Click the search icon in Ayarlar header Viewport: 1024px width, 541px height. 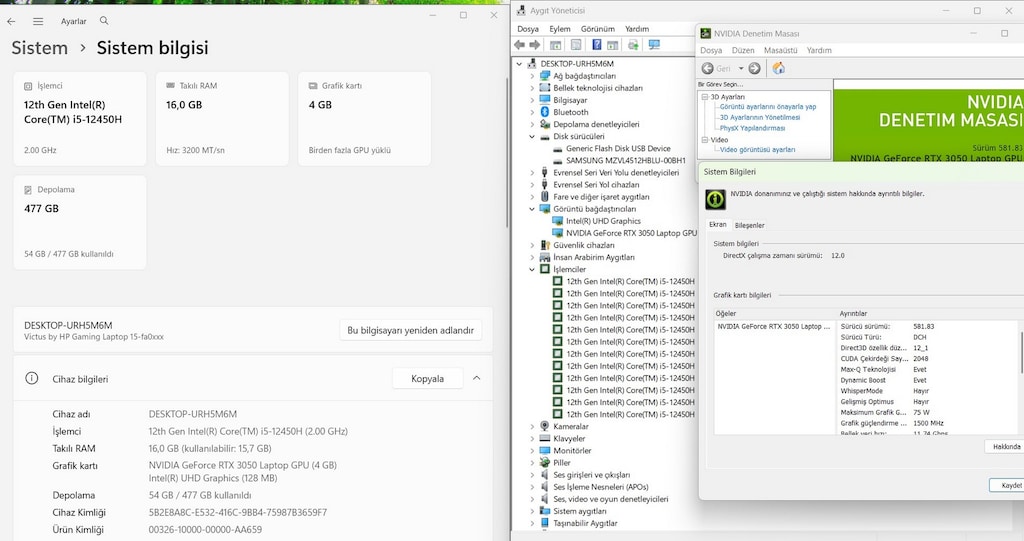pyautogui.click(x=104, y=21)
